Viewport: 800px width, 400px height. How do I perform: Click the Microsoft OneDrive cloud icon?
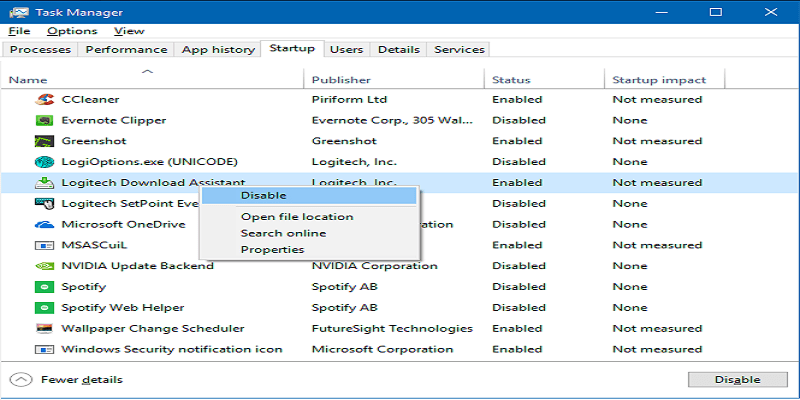tap(44, 224)
